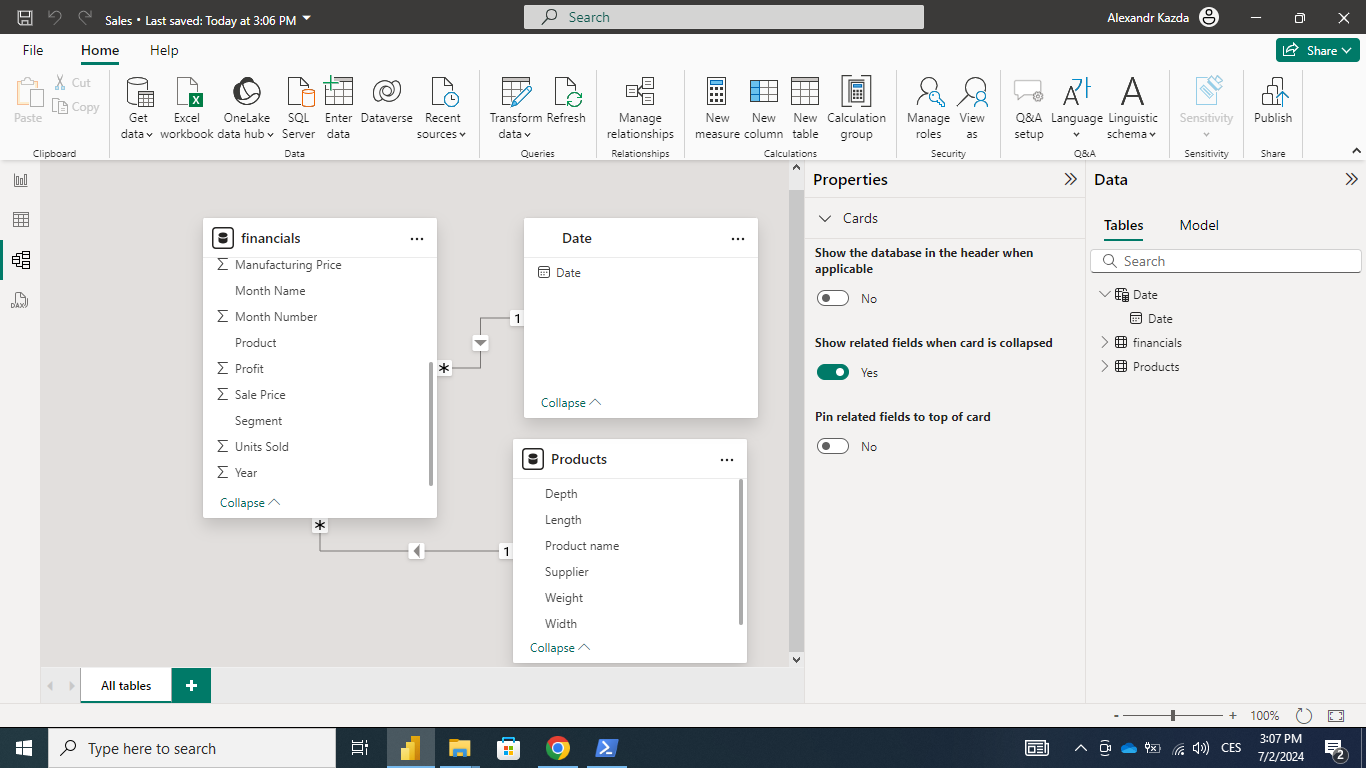Viewport: 1366px width, 768px height.
Task: Click the title bar Search box
Action: click(x=724, y=17)
